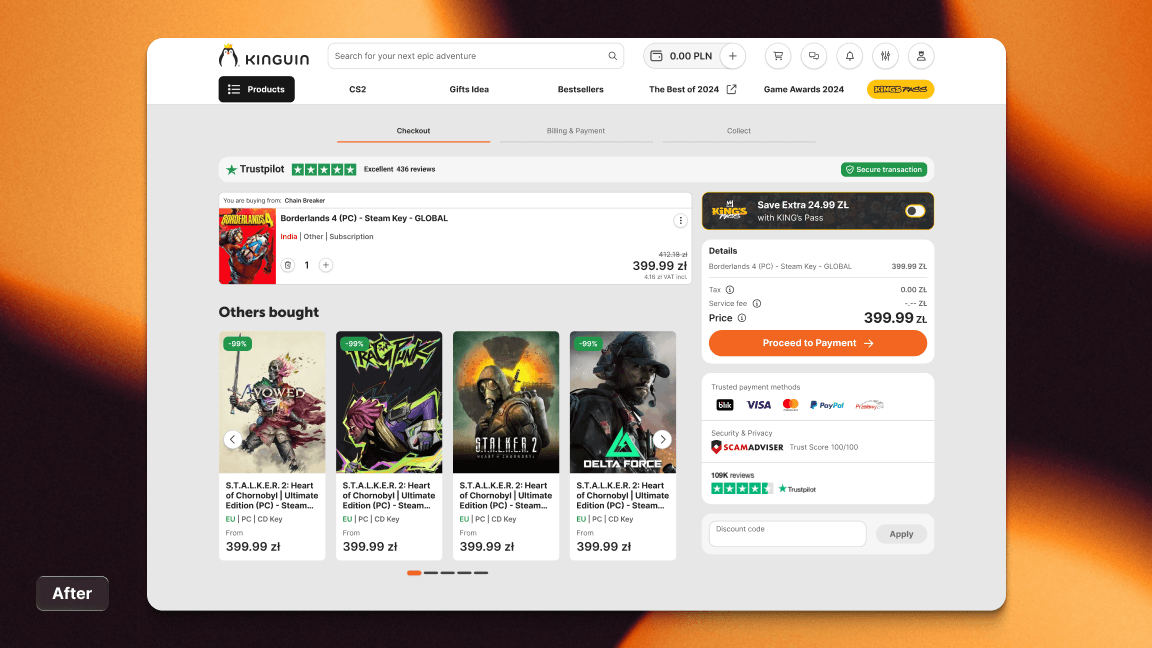
Task: Open the KINGS Pass yellow badge
Action: [900, 89]
